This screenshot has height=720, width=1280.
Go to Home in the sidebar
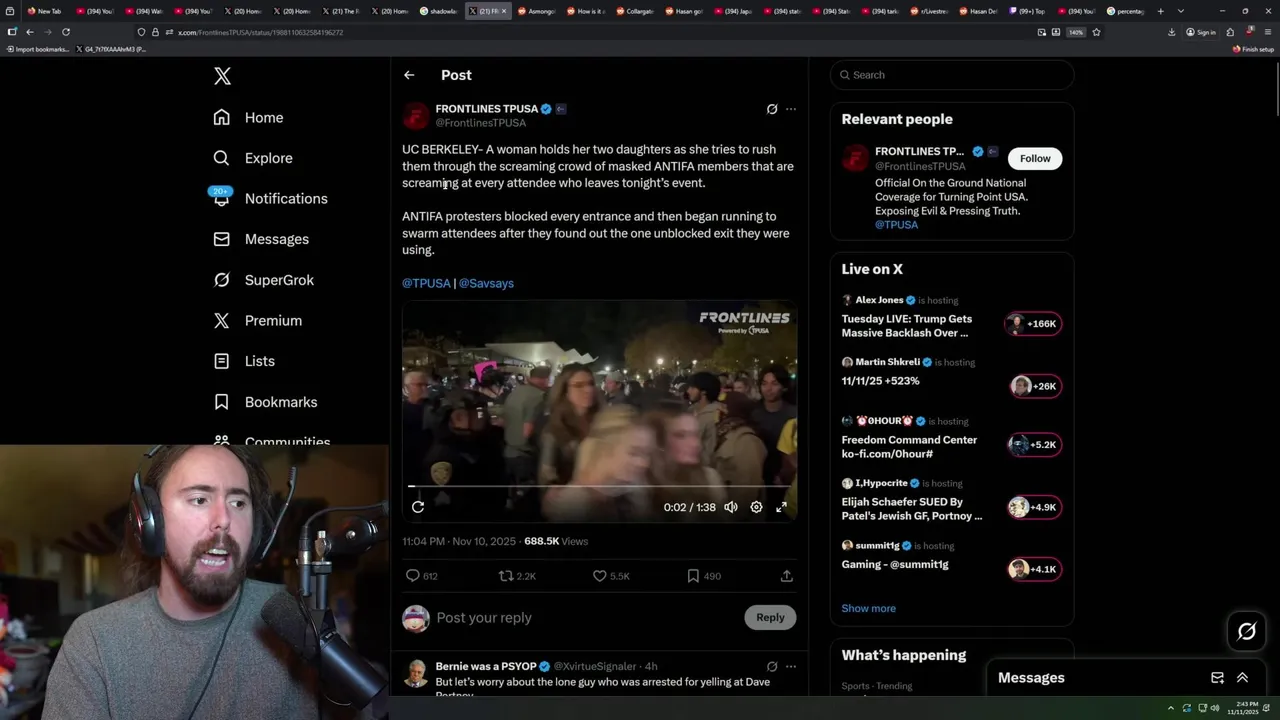(248, 117)
